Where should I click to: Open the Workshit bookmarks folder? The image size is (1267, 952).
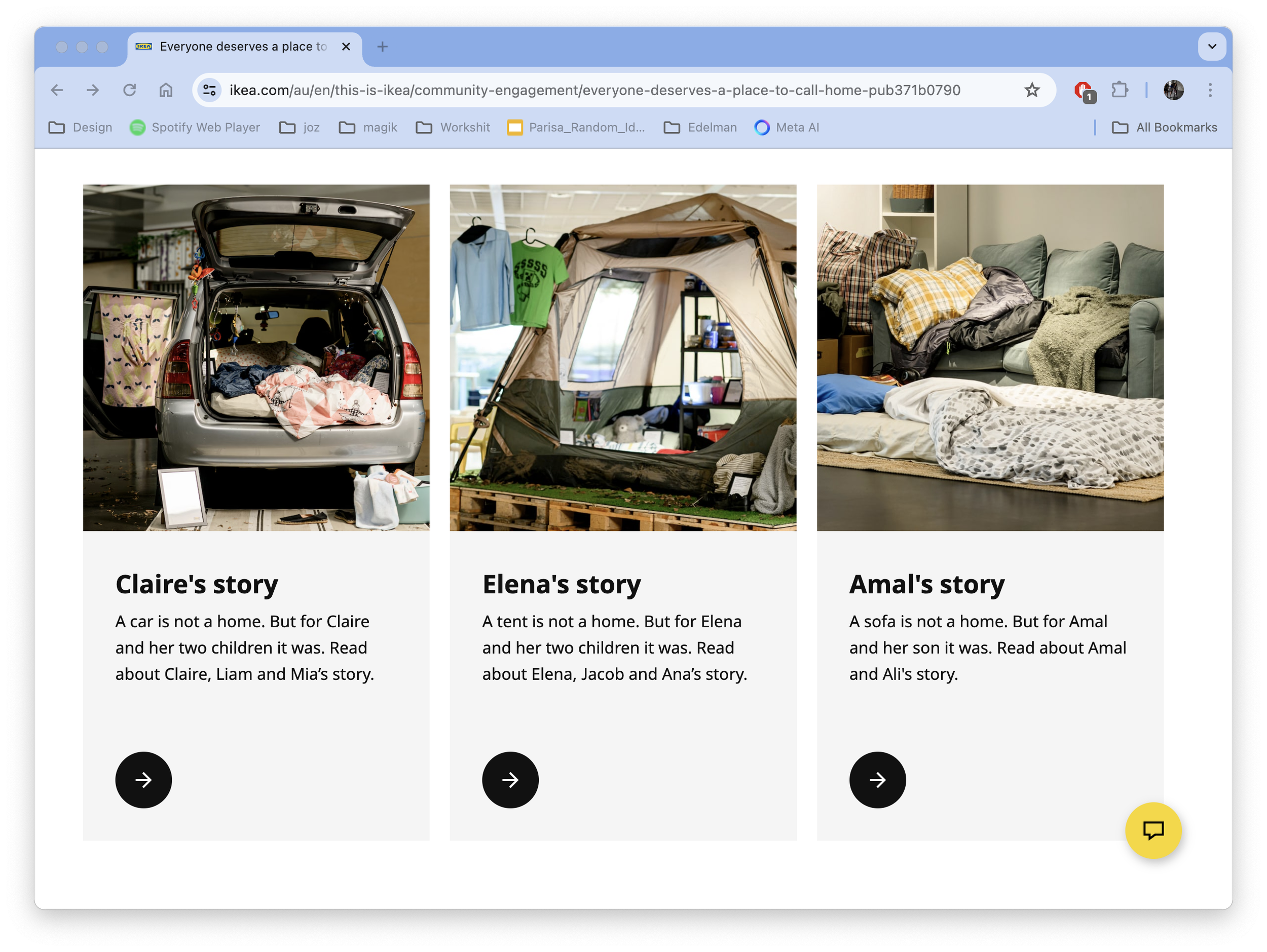453,127
